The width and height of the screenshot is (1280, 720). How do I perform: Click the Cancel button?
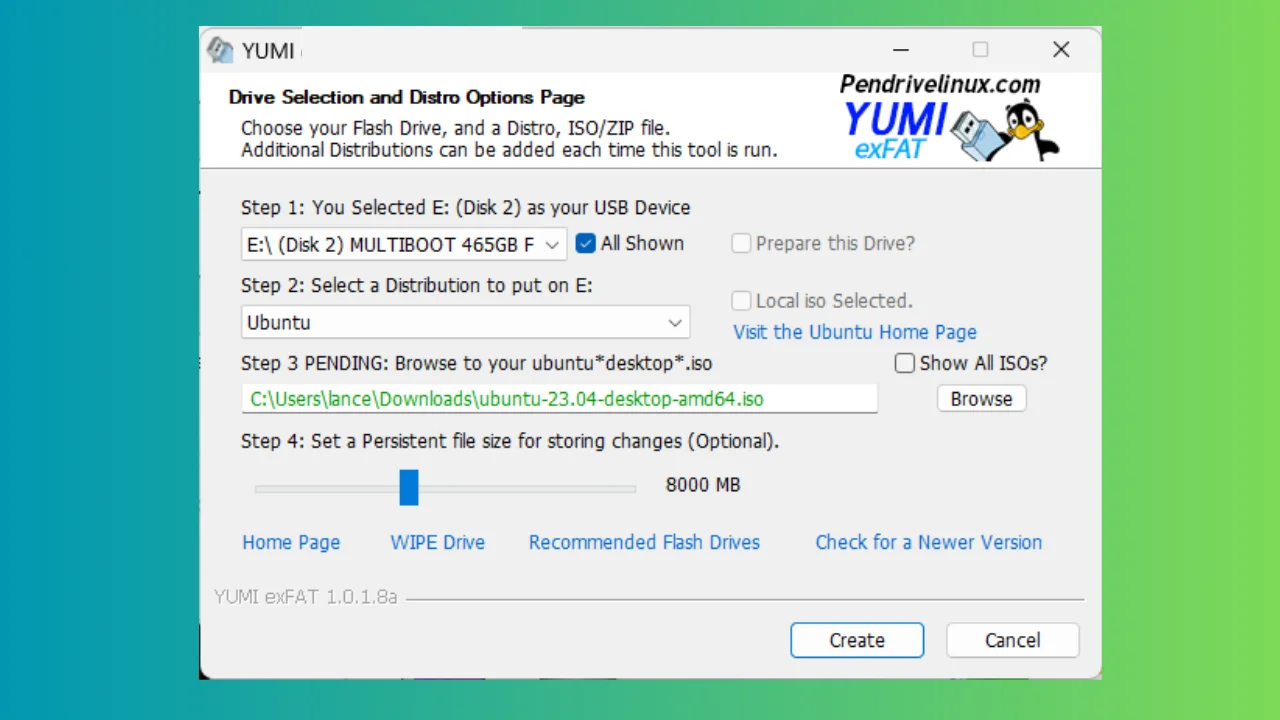pos(1013,640)
